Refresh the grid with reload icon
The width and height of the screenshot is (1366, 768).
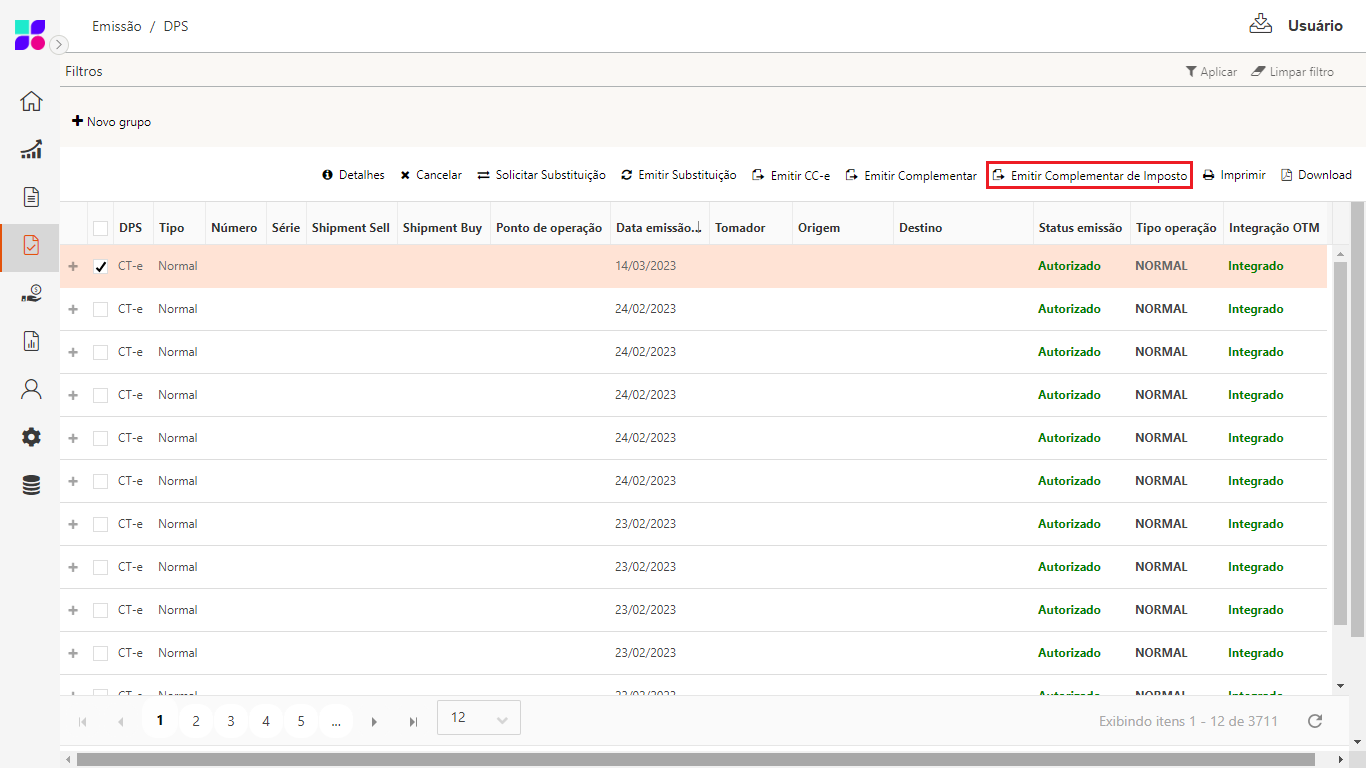click(1315, 721)
